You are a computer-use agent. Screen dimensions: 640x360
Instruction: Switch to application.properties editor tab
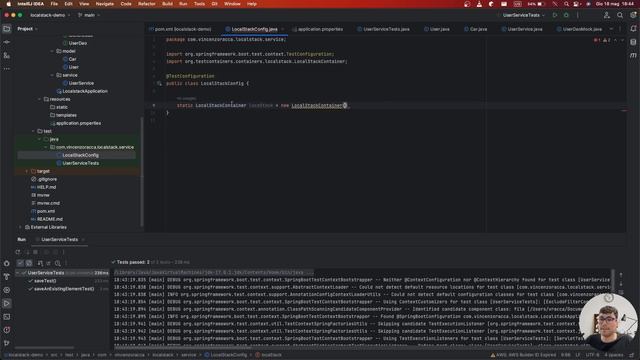point(318,29)
